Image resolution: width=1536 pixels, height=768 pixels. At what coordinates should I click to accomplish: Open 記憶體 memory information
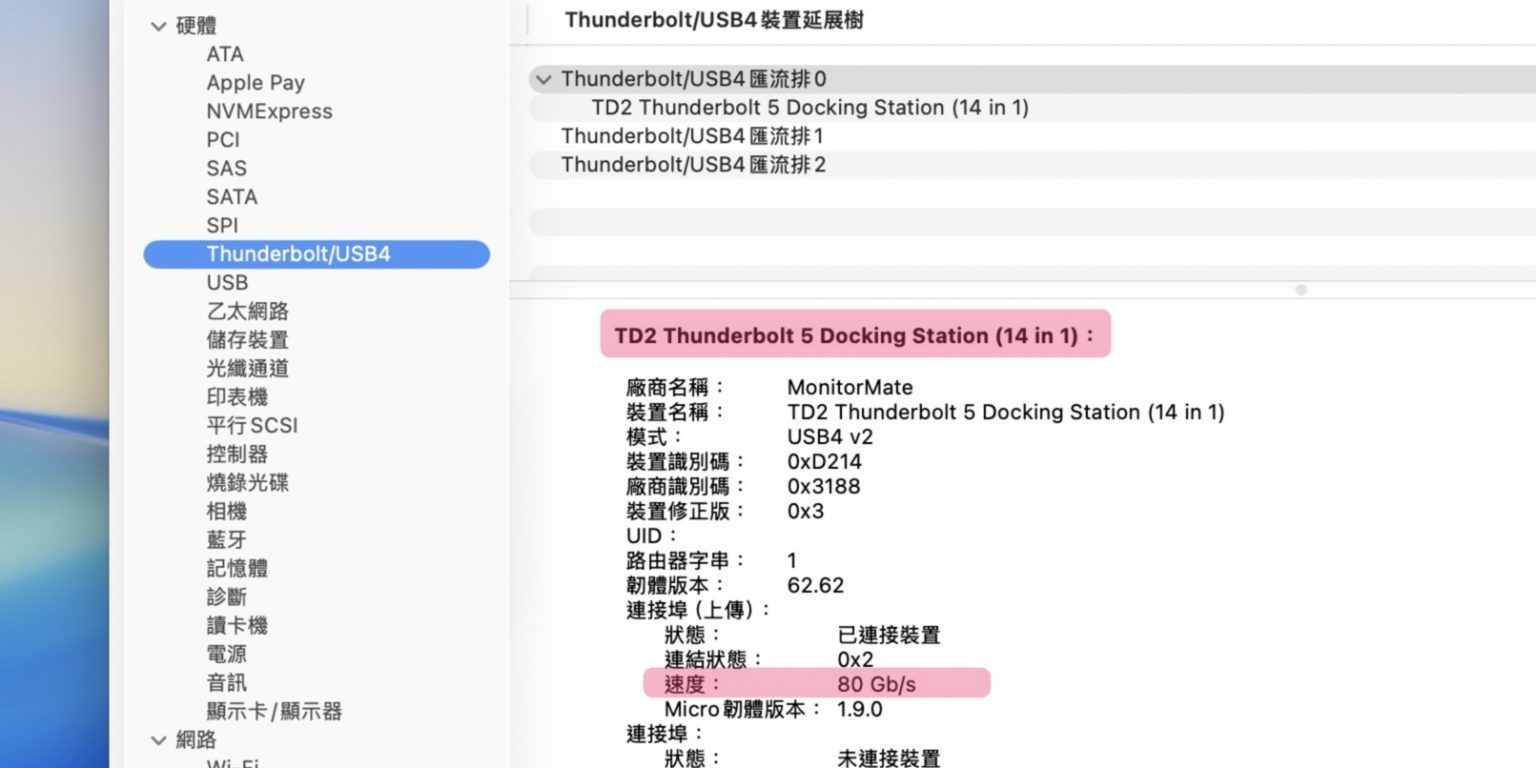[x=237, y=568]
